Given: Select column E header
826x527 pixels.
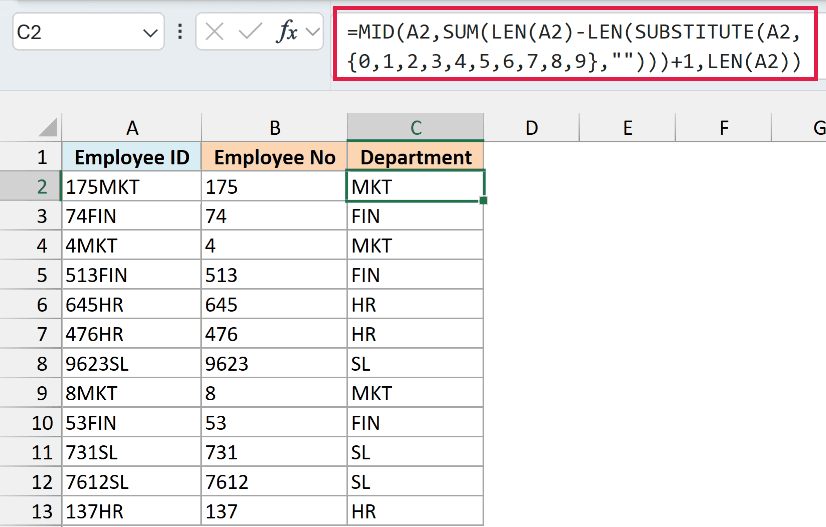Looking at the screenshot, I should click(x=627, y=128).
